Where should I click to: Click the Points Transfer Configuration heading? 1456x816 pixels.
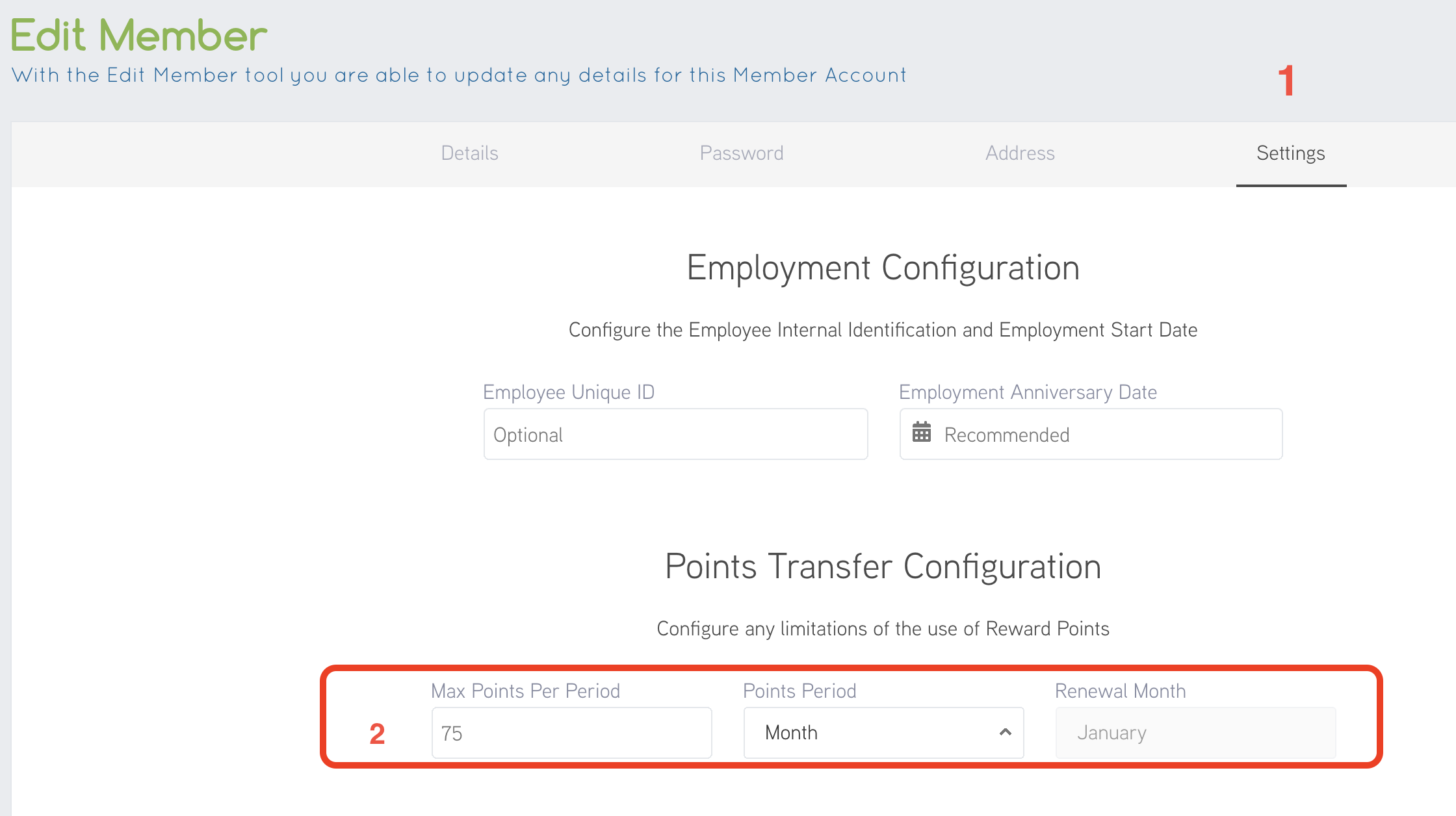point(882,567)
